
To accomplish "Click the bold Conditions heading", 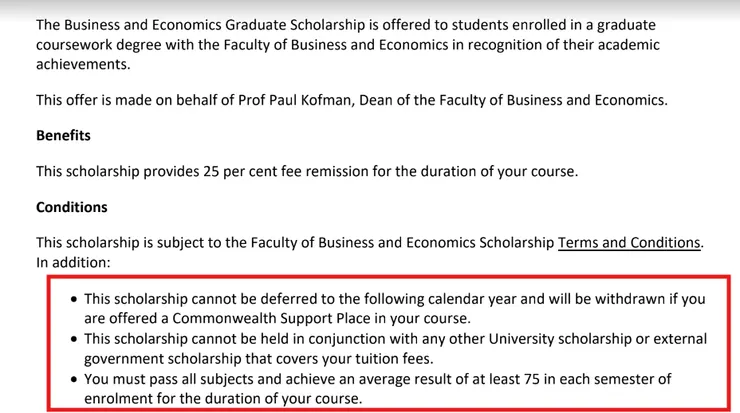I will pyautogui.click(x=71, y=207).
